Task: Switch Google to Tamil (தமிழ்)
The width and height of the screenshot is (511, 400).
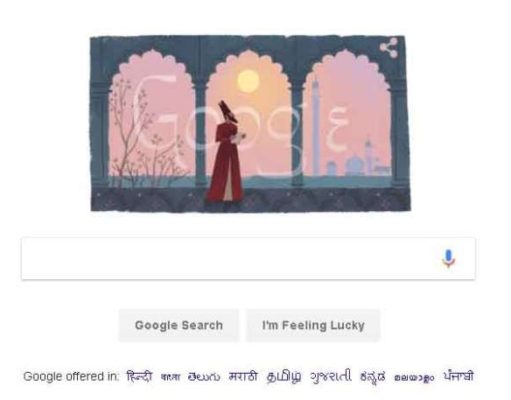Action: click(284, 377)
